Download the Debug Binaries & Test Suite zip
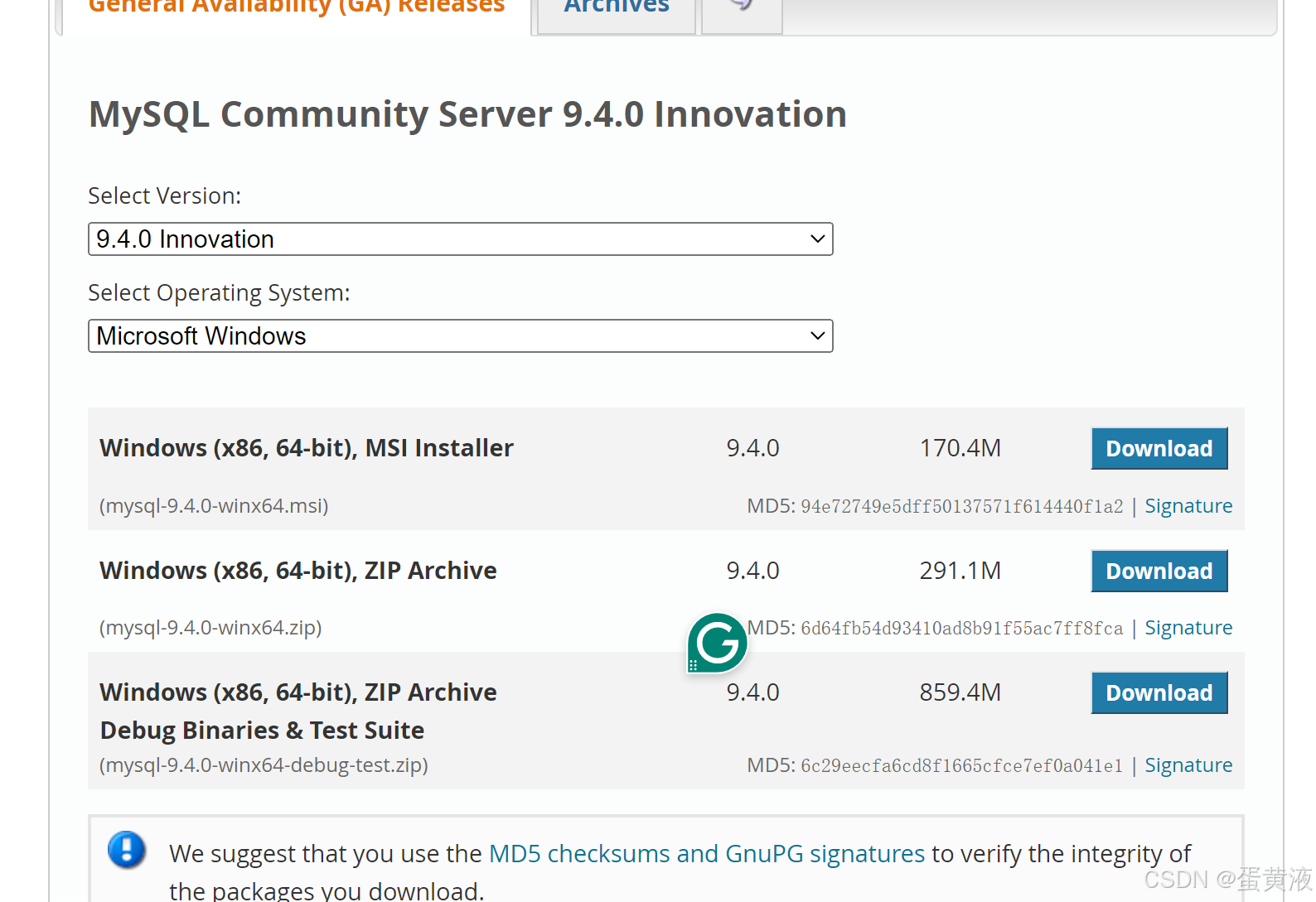Viewport: 1316px width, 902px height. [1159, 693]
